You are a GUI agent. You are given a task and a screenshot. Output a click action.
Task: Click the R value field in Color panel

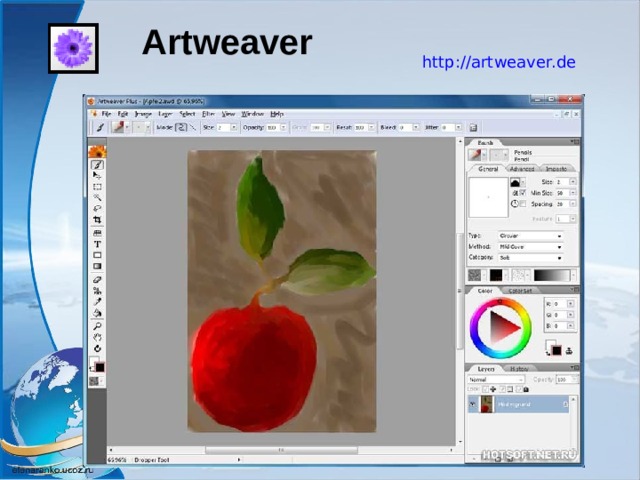coord(560,304)
